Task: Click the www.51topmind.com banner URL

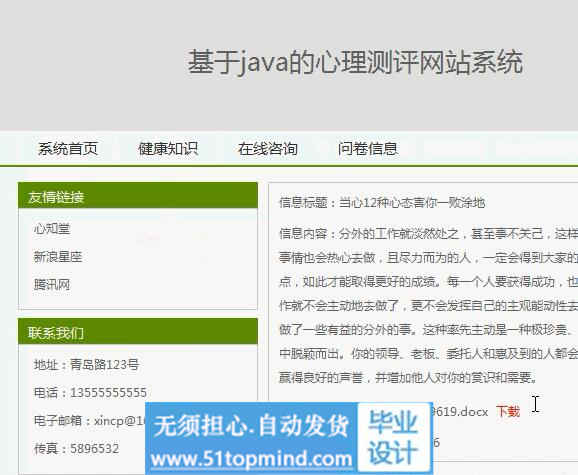Action: (x=252, y=459)
